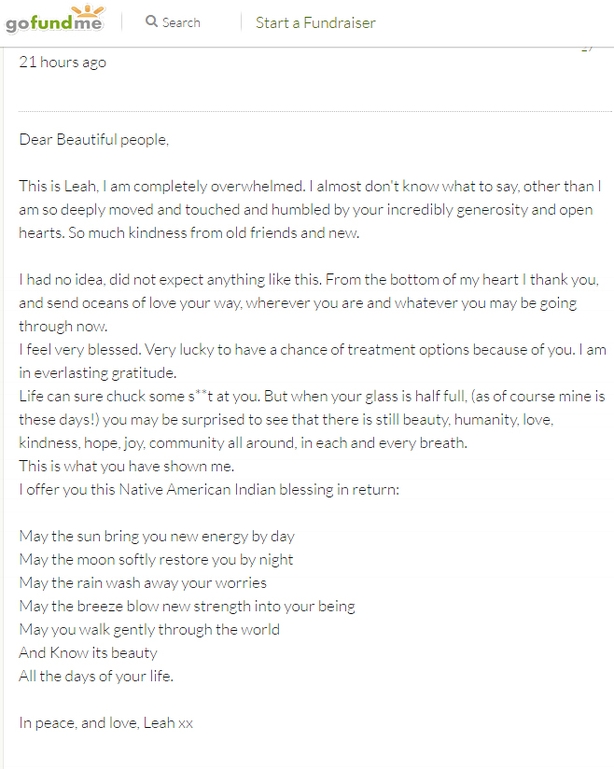The height and width of the screenshot is (769, 614).
Task: Click the line beginning 'This is Leah'
Action: pyautogui.click(x=310, y=186)
